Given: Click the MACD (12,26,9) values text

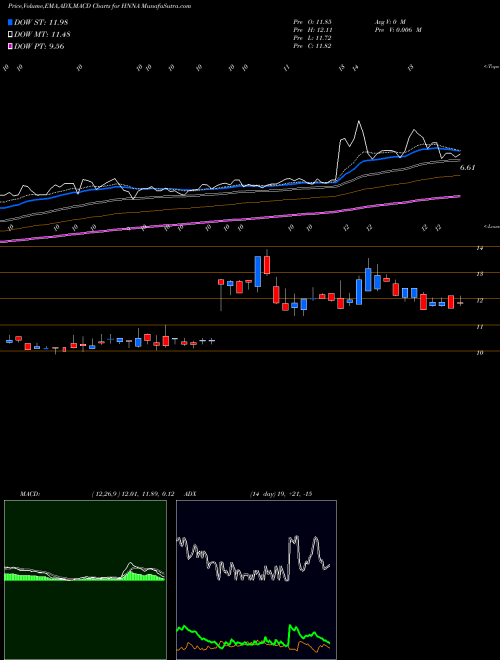Looking at the screenshot, I should click(133, 494).
